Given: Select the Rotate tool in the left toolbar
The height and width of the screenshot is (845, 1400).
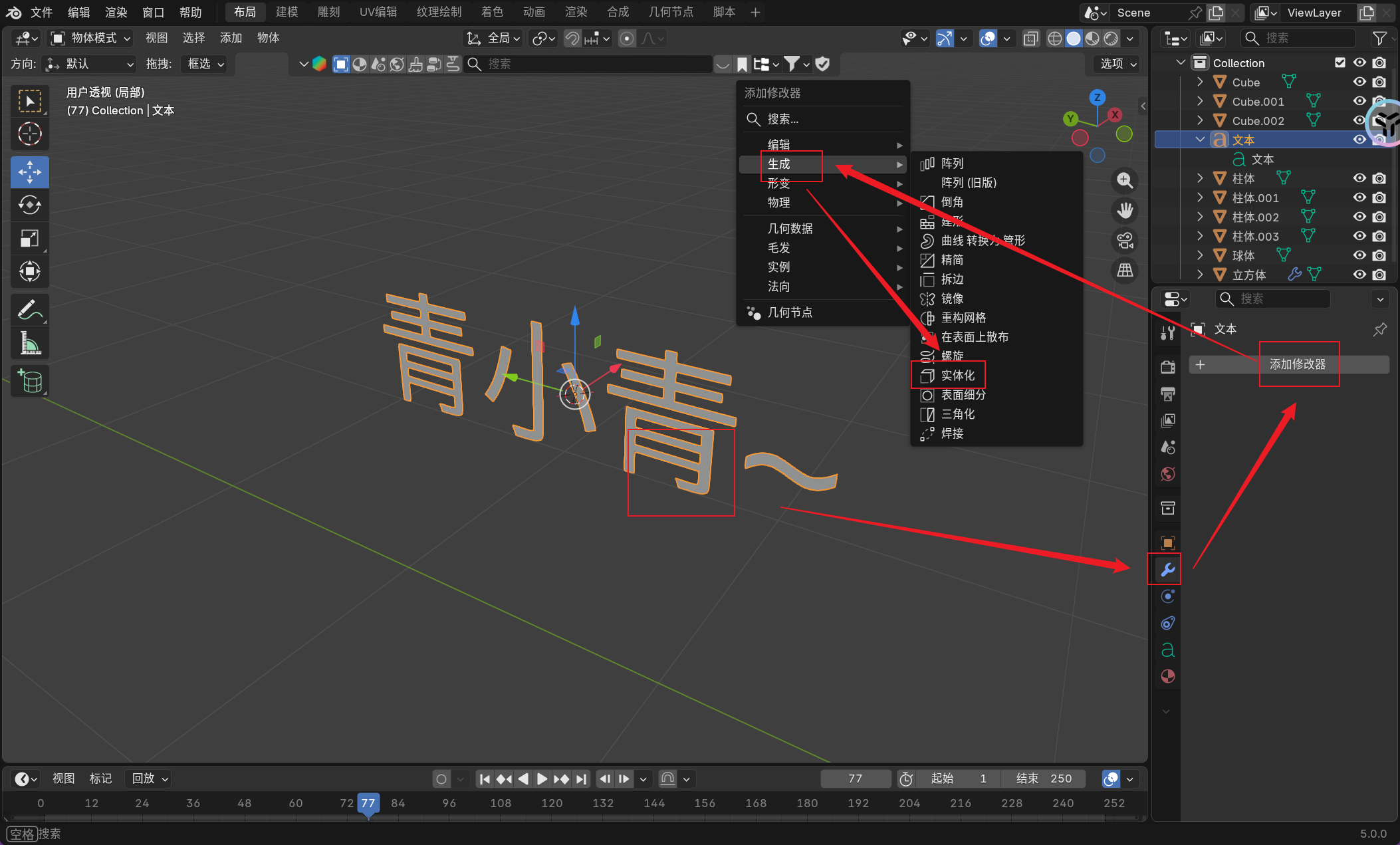Looking at the screenshot, I should click(30, 205).
